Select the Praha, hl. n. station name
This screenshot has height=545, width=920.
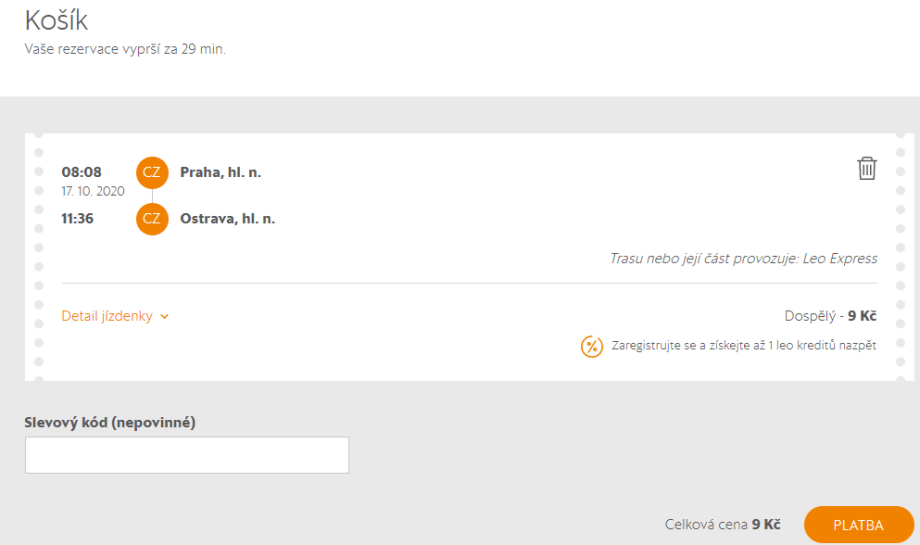220,172
